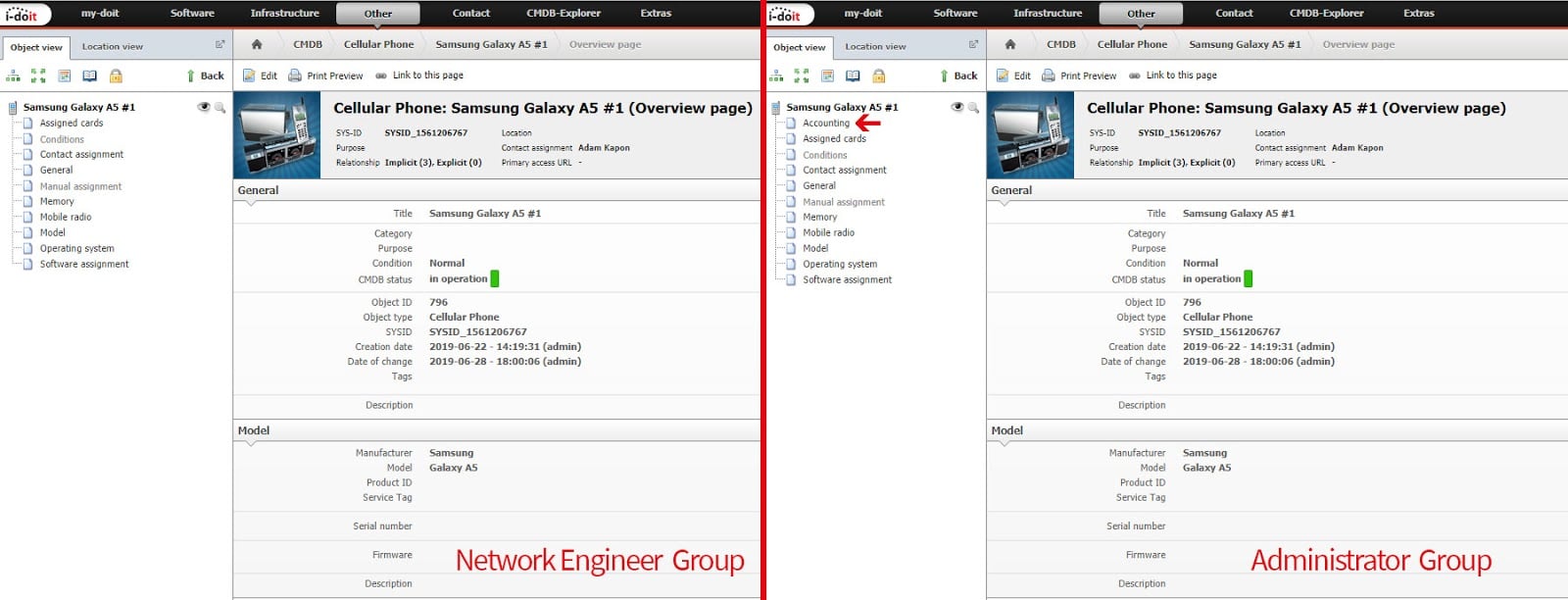Screen dimensions: 1568x600
Task: Pop out the right screenshot navigation panel icon
Action: click(973, 44)
